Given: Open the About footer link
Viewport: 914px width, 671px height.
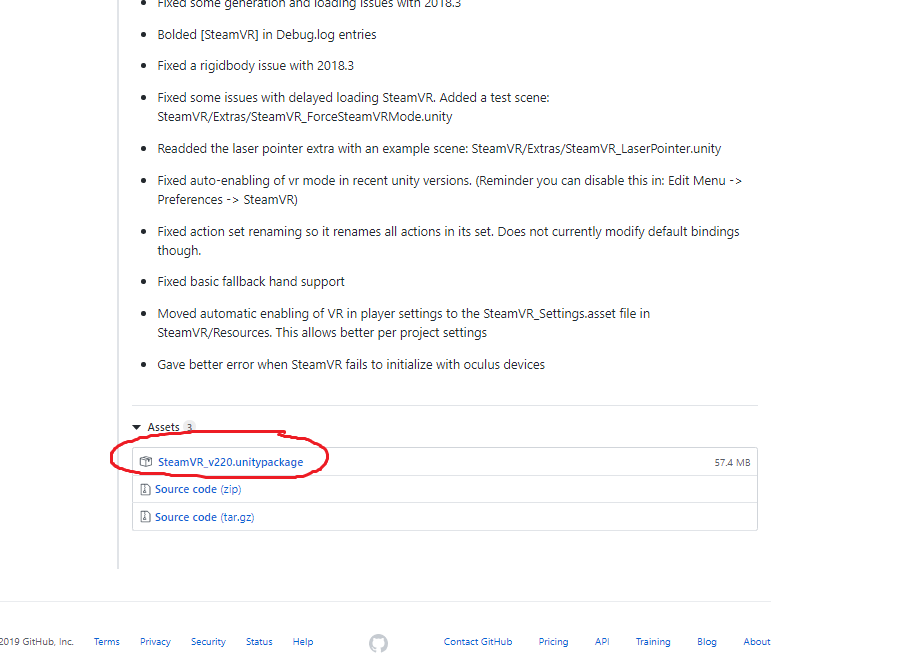Looking at the screenshot, I should [x=757, y=641].
